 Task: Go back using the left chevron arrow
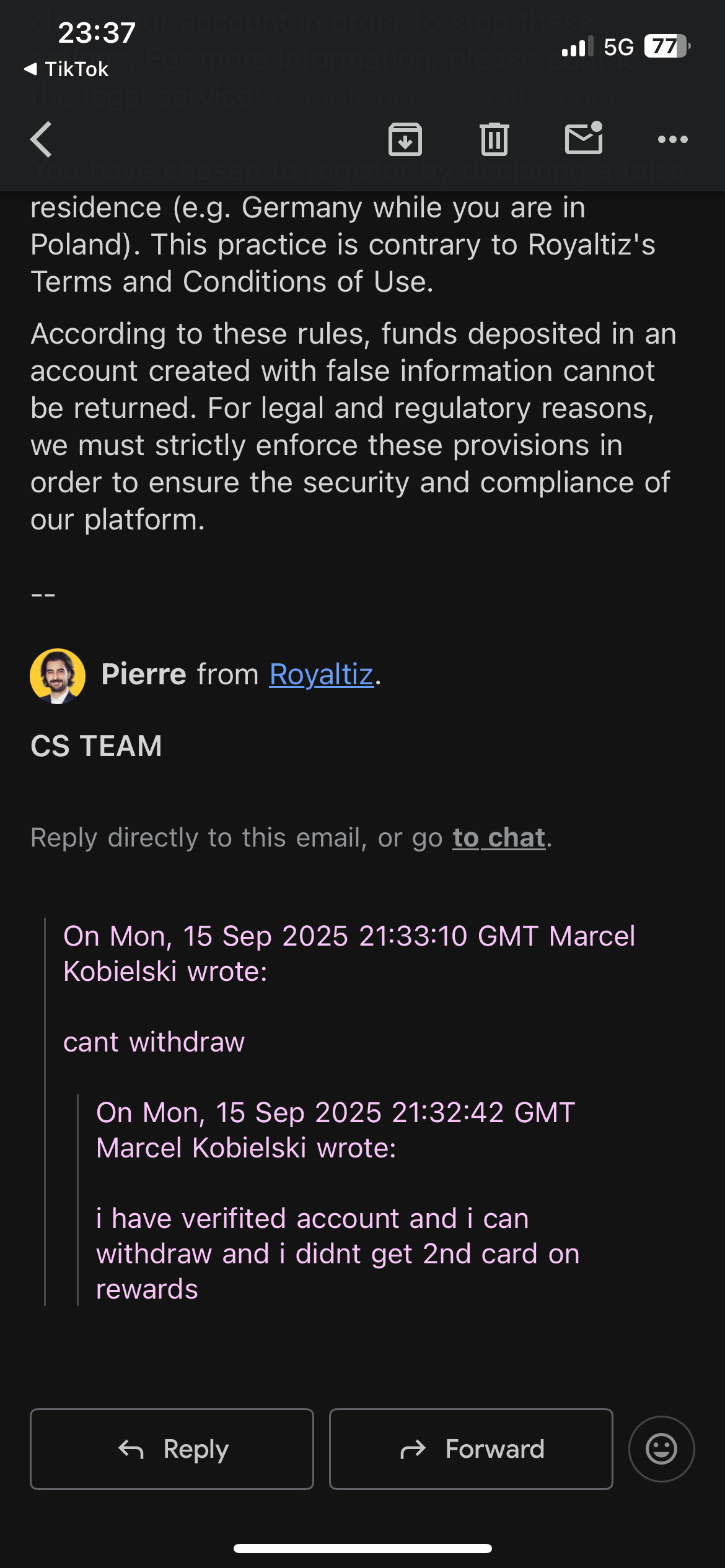click(x=42, y=139)
